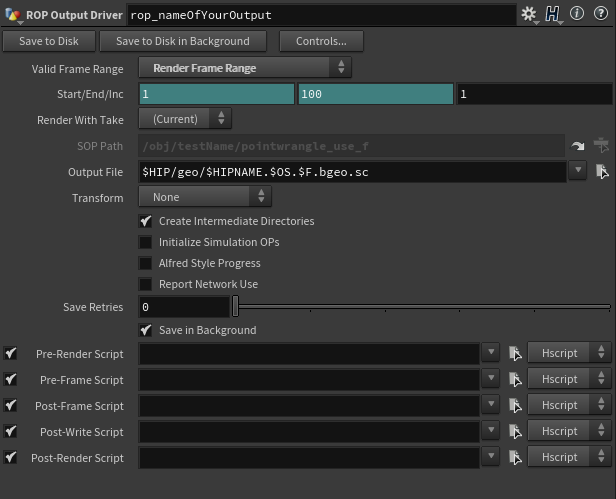Click the SOP Path node chooser icon
The width and height of the screenshot is (616, 499).
coord(601,145)
